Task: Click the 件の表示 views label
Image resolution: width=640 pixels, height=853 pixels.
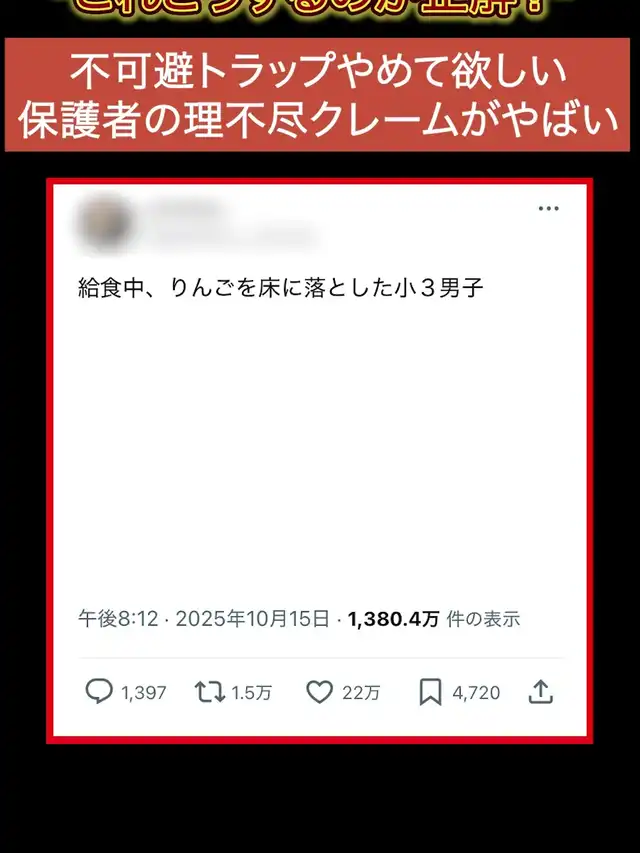Action: point(483,619)
